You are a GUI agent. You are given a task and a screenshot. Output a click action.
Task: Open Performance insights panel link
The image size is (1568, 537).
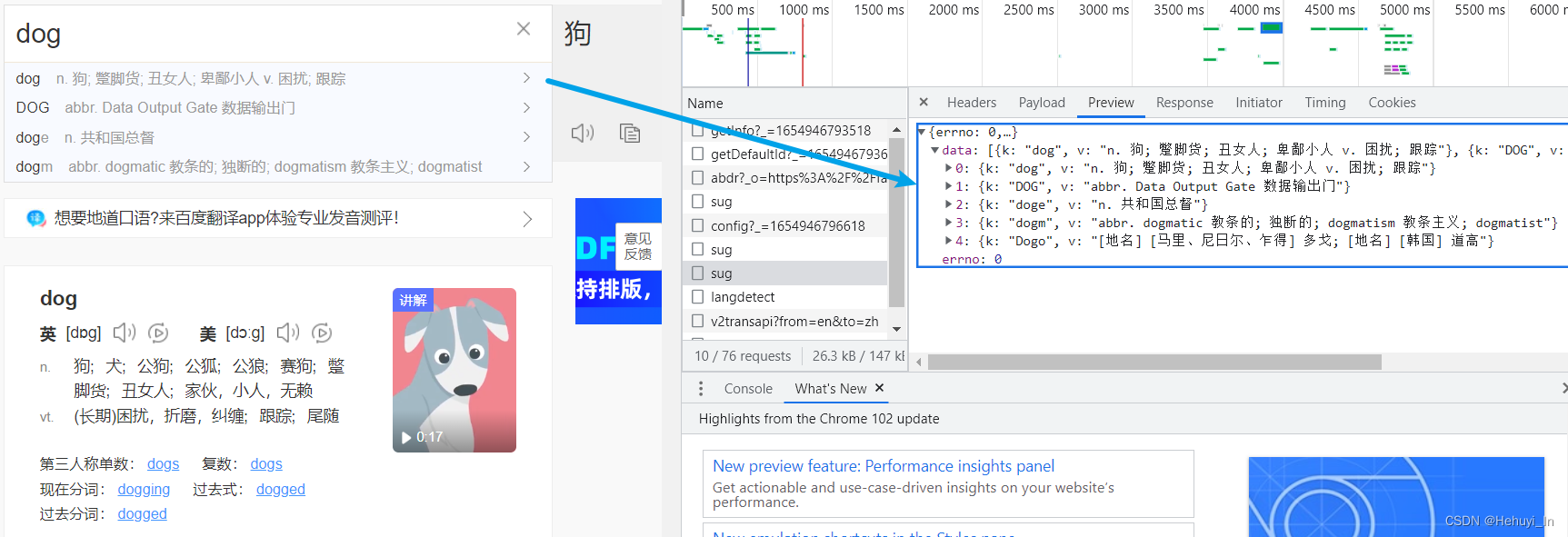(x=884, y=466)
